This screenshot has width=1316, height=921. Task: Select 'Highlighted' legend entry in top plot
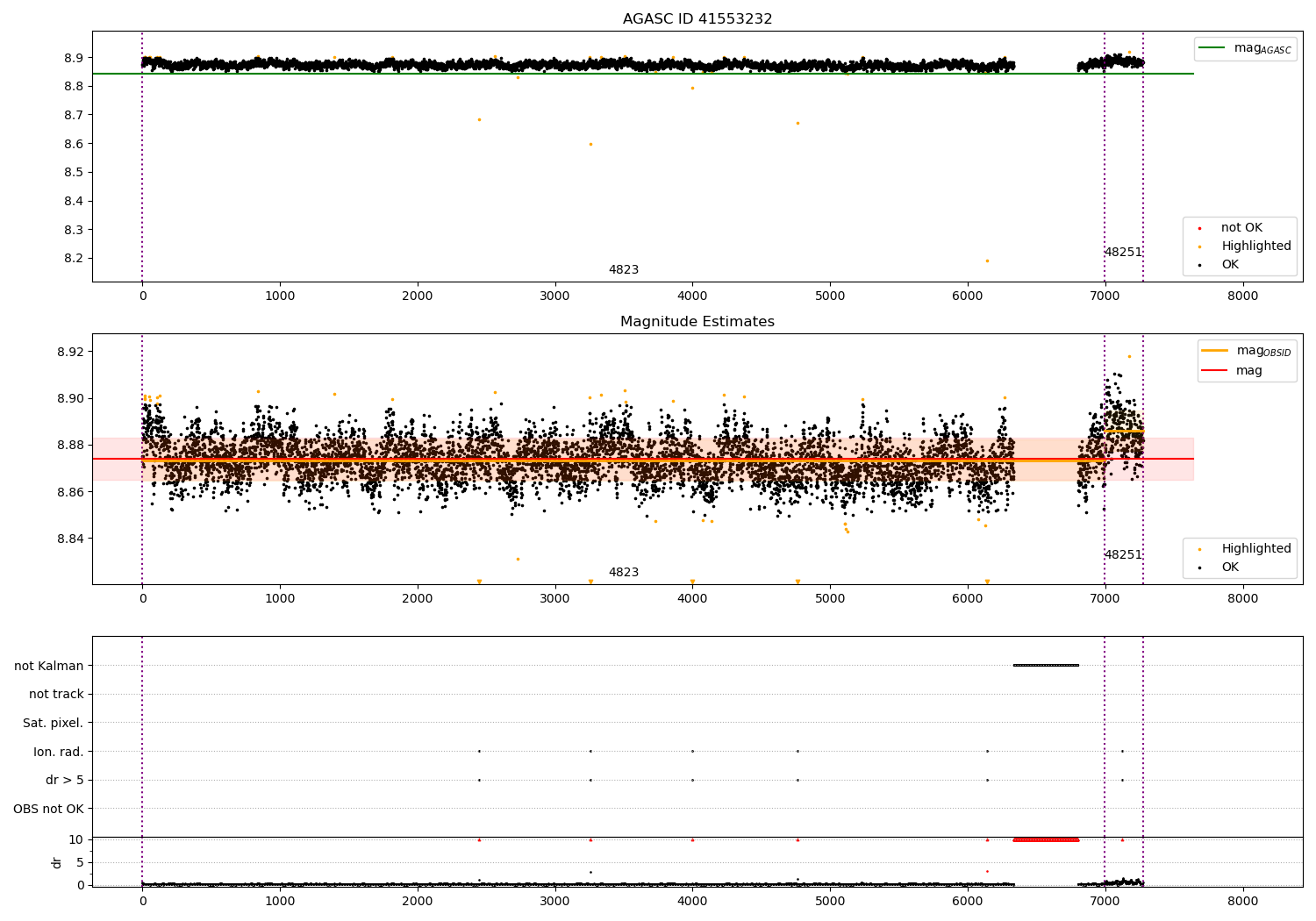[1255, 246]
